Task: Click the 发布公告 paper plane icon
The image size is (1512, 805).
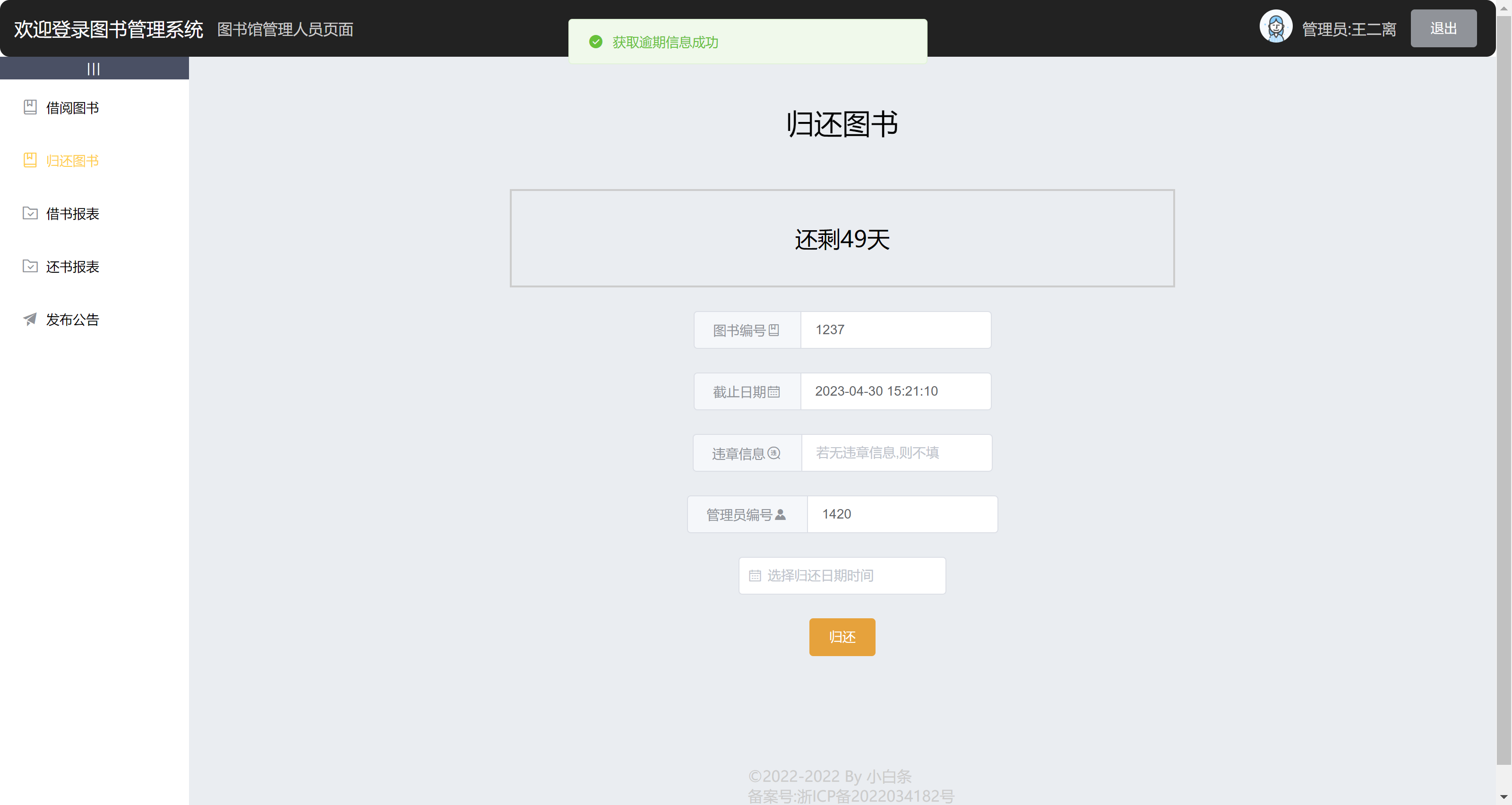Action: [30, 319]
